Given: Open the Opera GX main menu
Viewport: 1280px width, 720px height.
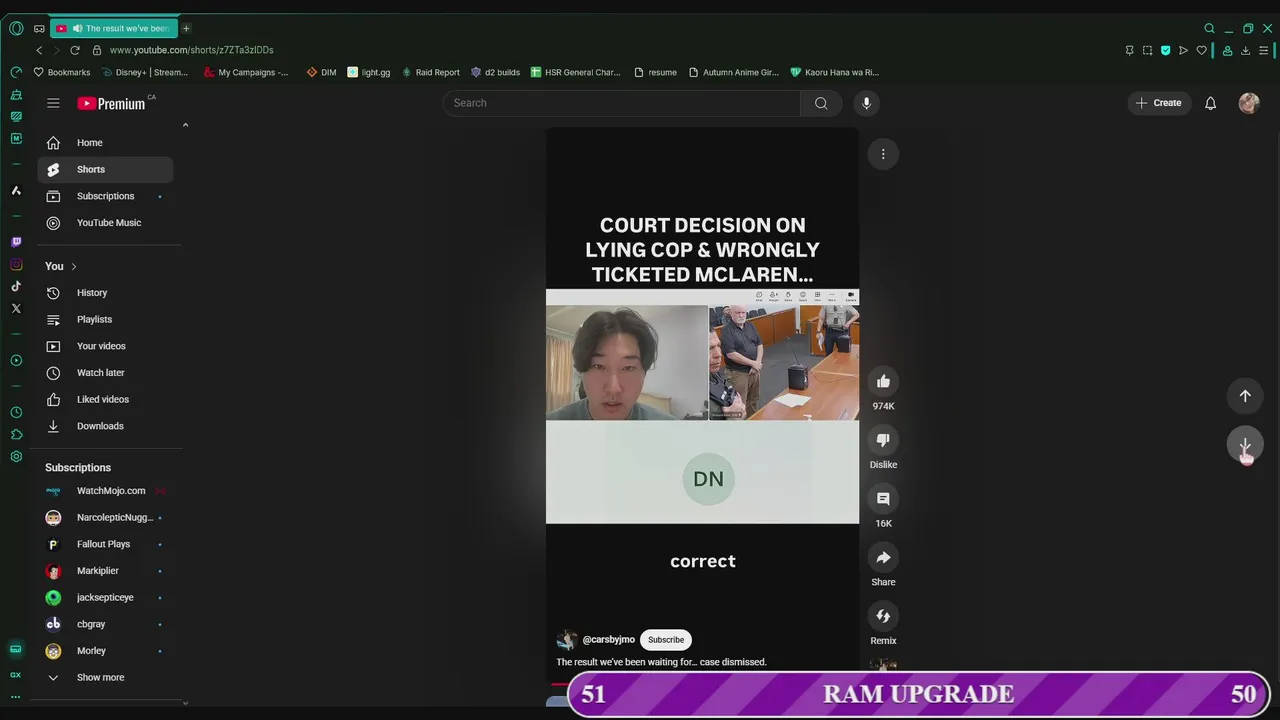Looking at the screenshot, I should point(16,28).
